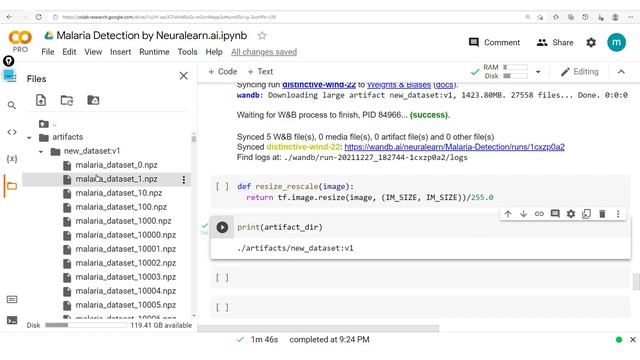Collapse the artifacts folder
This screenshot has height=360, width=640.
click(29, 138)
